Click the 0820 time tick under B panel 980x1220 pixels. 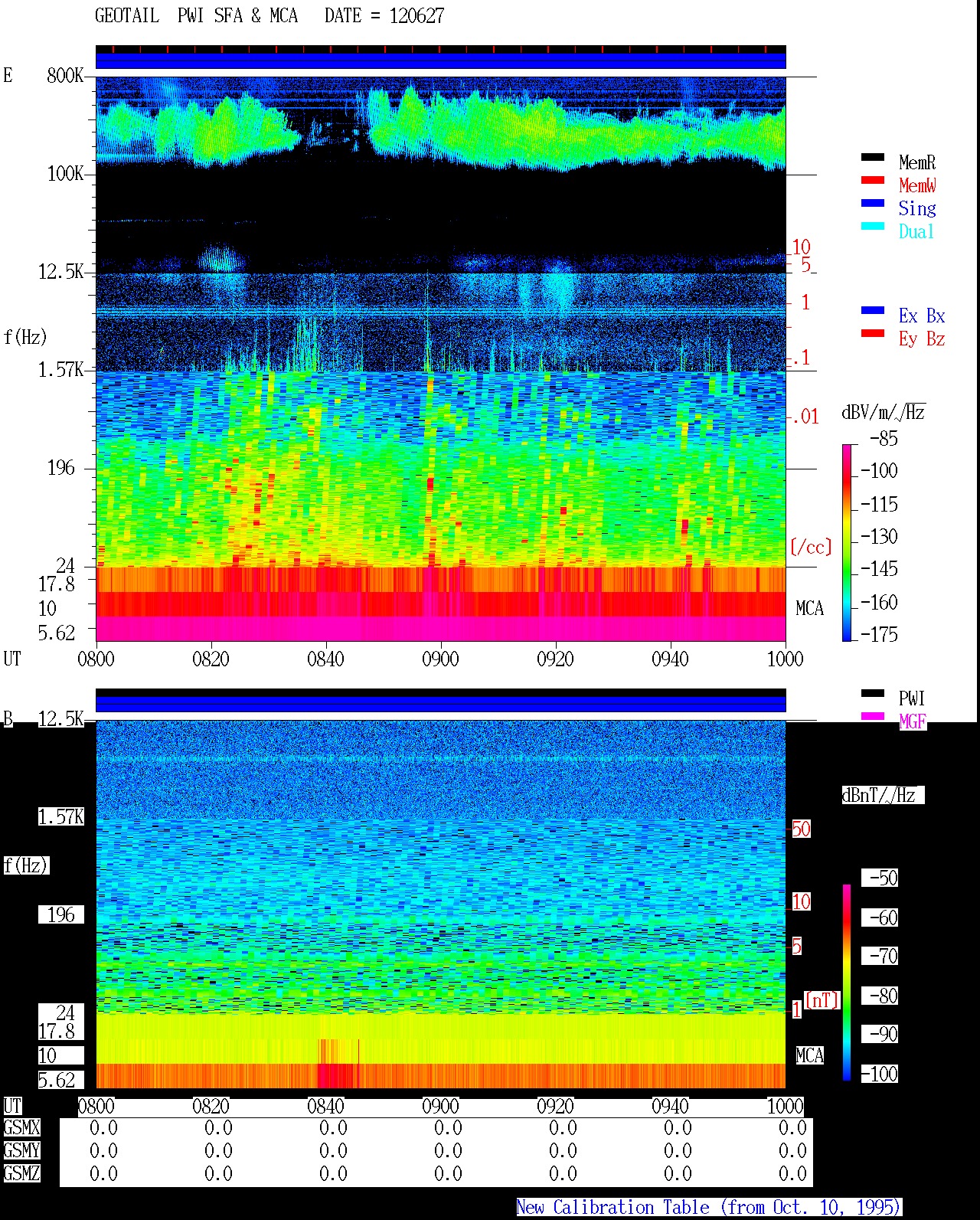211,1107
